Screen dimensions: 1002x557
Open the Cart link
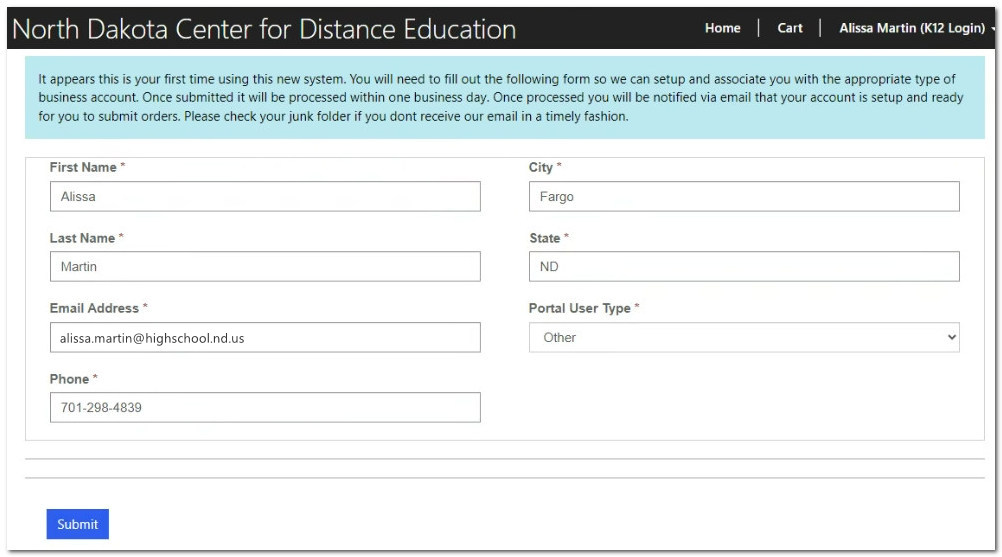pyautogui.click(x=790, y=28)
